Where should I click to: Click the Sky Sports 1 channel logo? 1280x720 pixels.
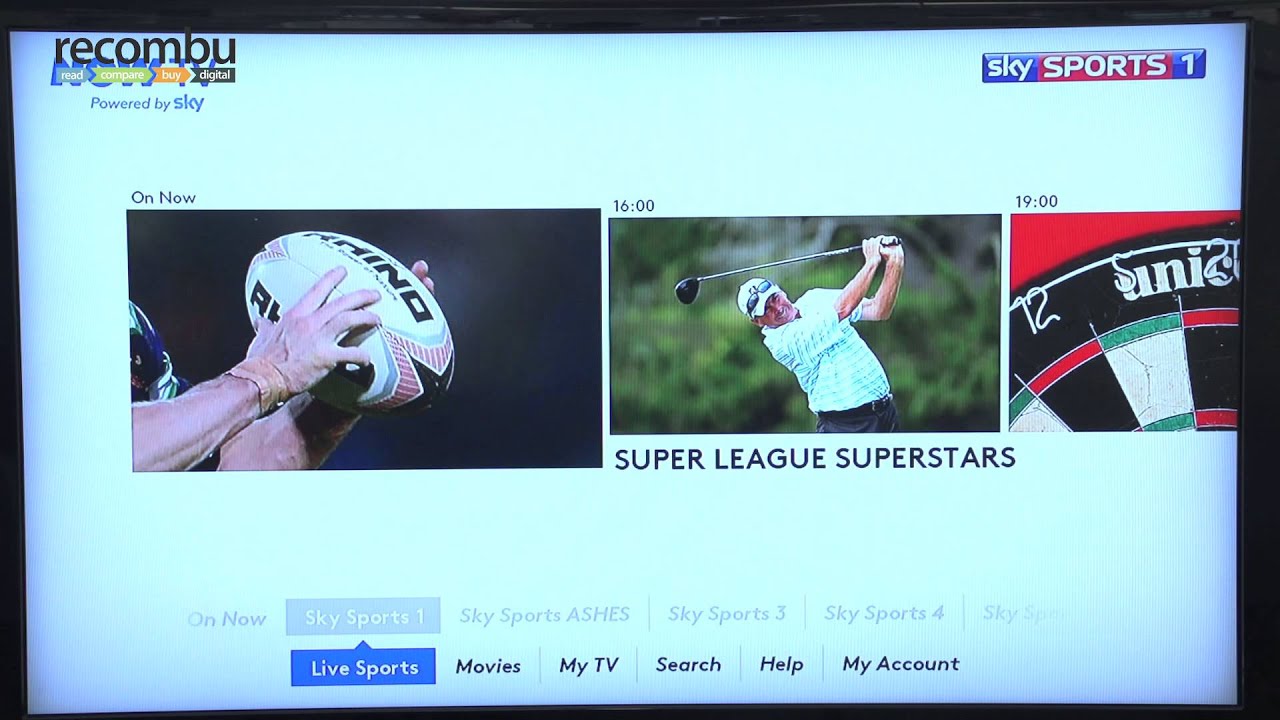tap(1093, 66)
